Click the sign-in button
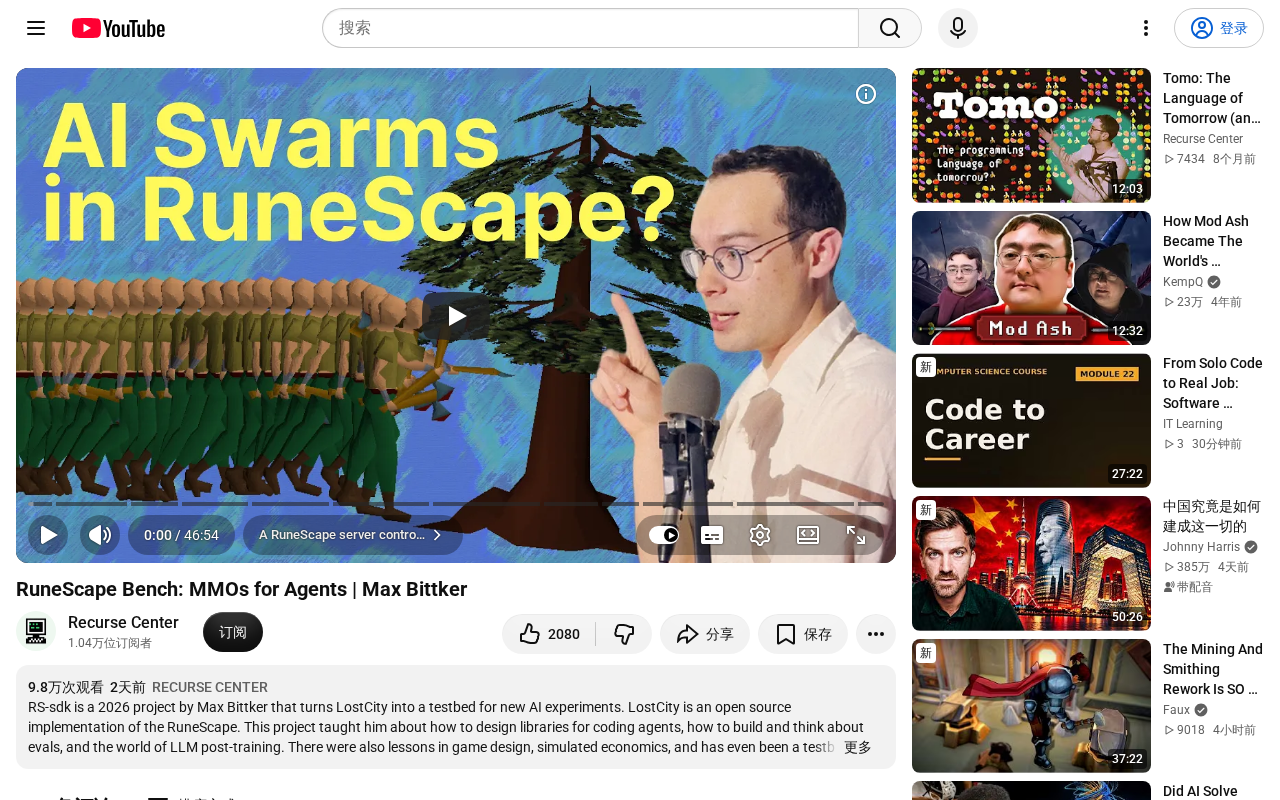Screen dimensions: 1280x800 1219,28
